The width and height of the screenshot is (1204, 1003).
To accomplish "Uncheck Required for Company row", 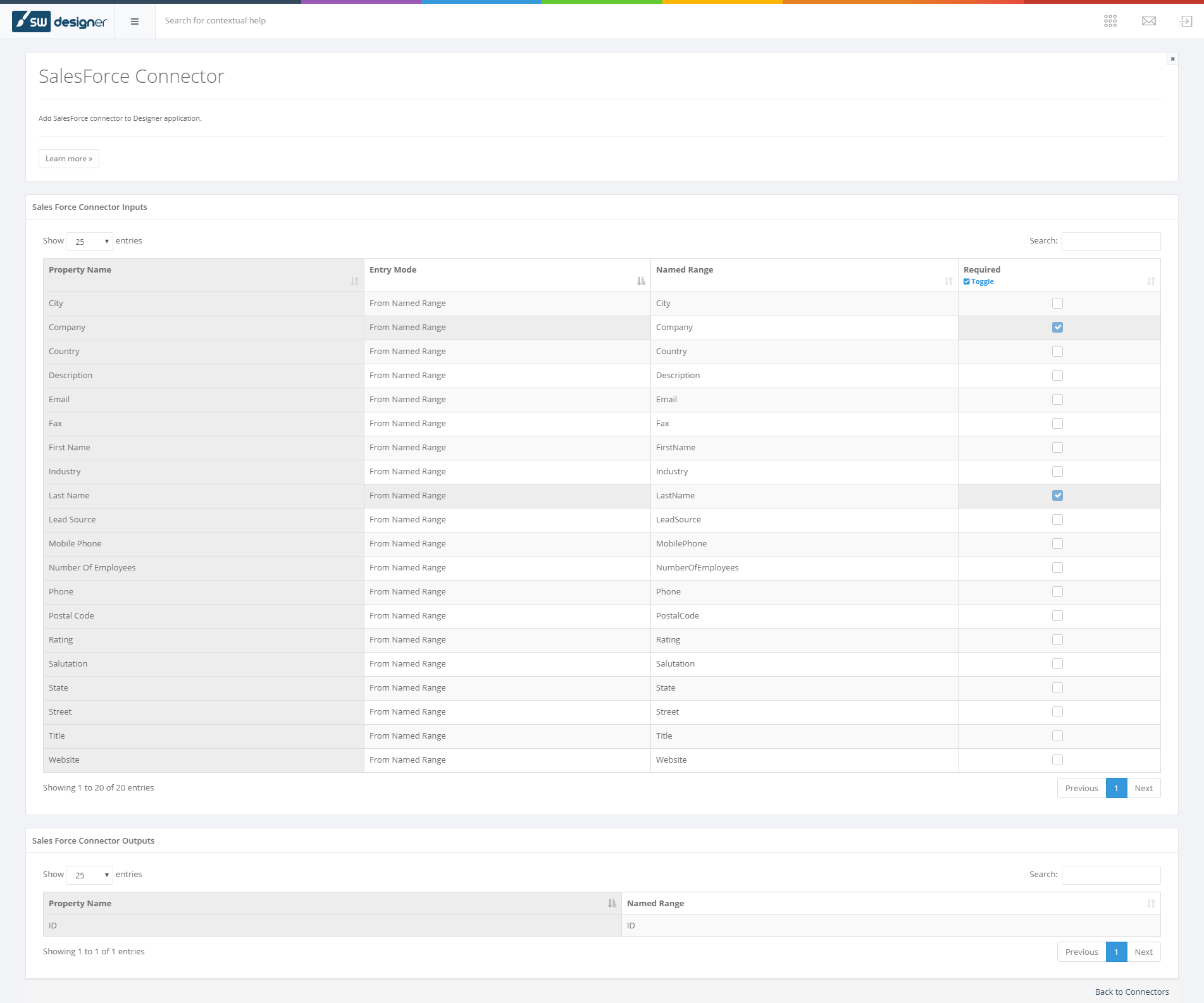I will click(1057, 328).
